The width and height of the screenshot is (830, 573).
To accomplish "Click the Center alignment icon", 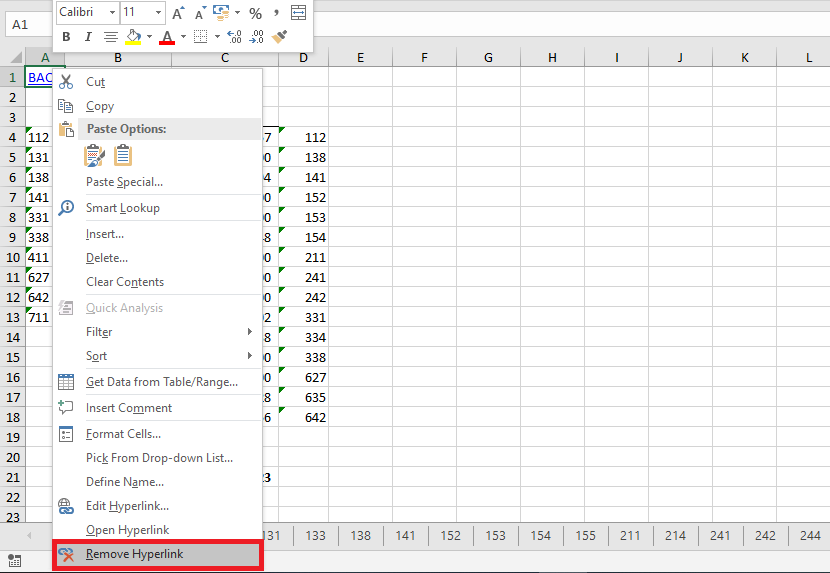I will [x=110, y=37].
